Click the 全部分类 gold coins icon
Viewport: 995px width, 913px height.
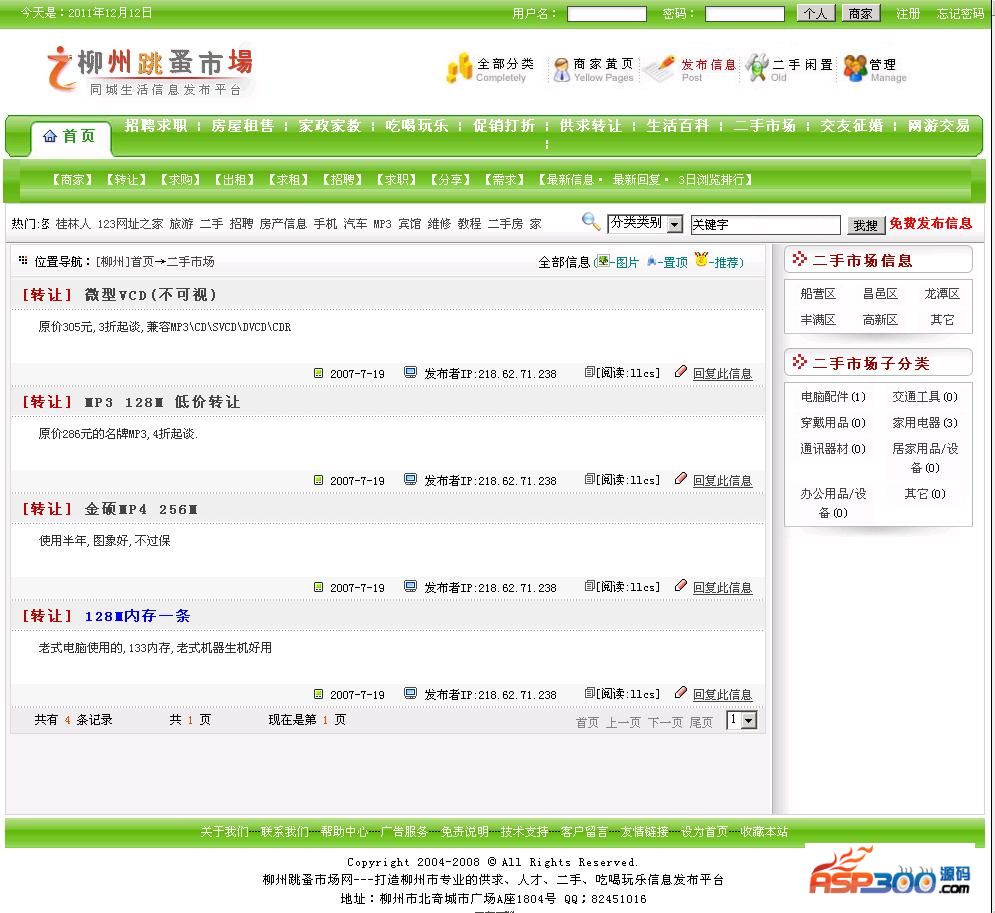point(459,68)
